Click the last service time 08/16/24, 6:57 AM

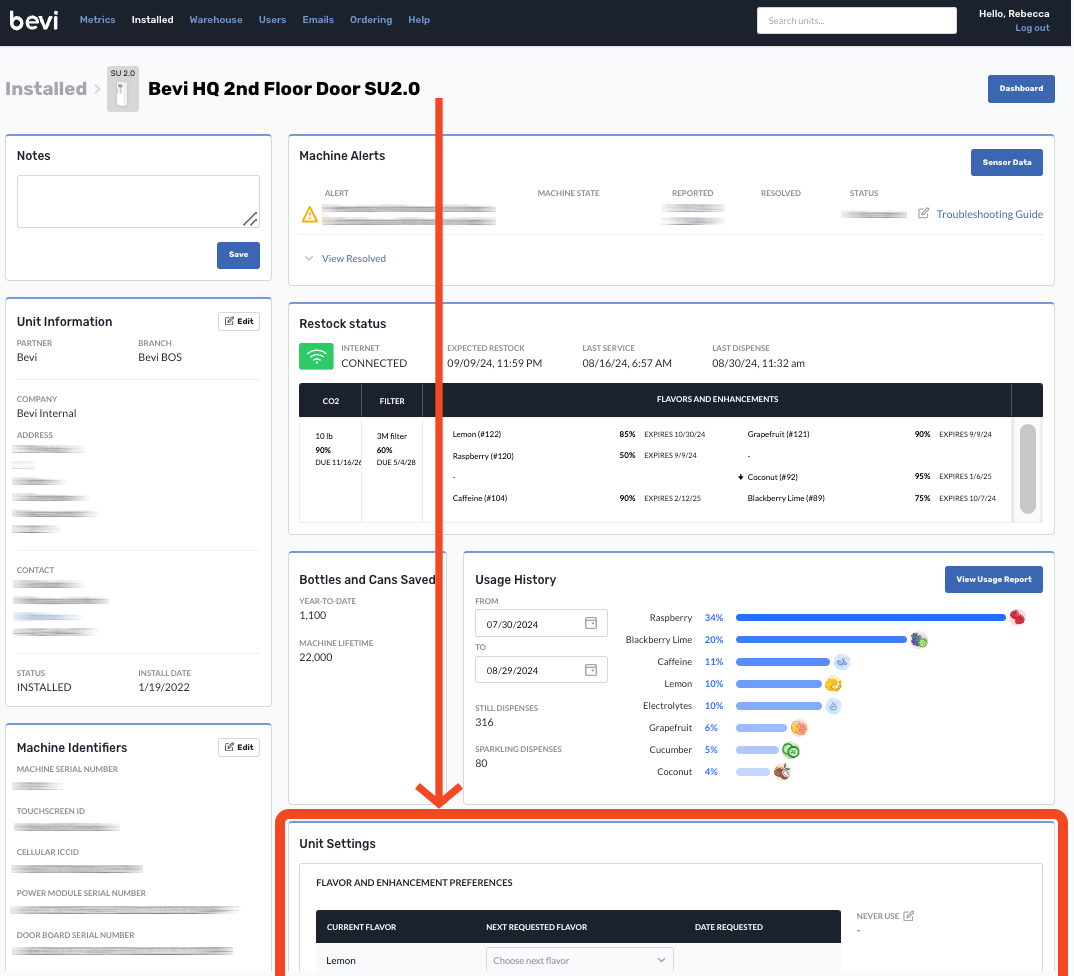tap(627, 363)
